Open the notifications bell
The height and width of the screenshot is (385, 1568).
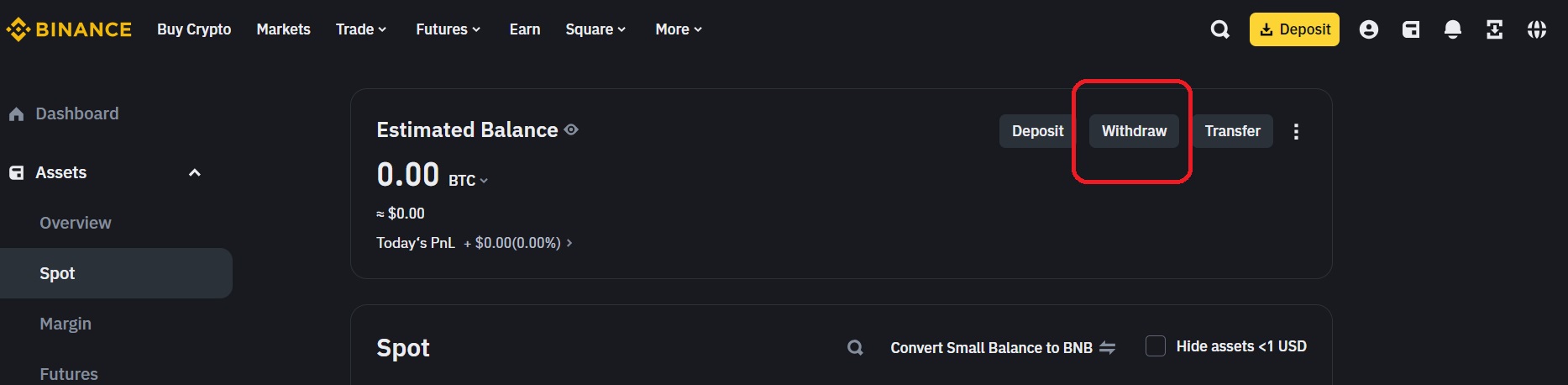[x=1452, y=29]
